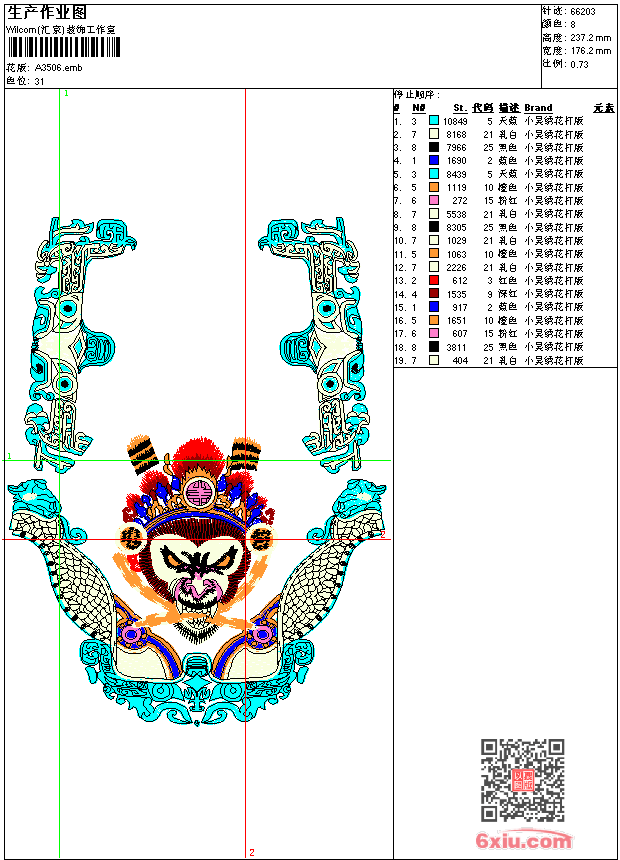Click the 'N#' column header
The width and height of the screenshot is (620, 860).
[419, 108]
